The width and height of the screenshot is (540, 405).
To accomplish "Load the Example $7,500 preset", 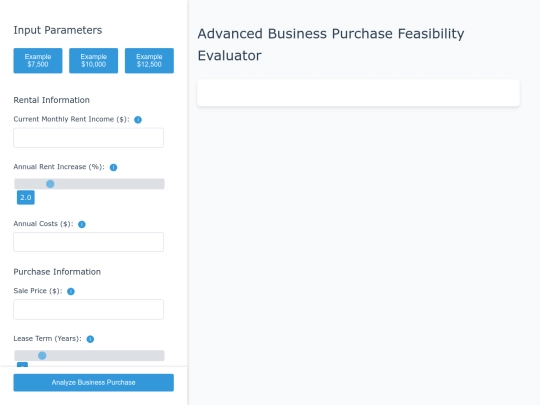I will coord(38,61).
